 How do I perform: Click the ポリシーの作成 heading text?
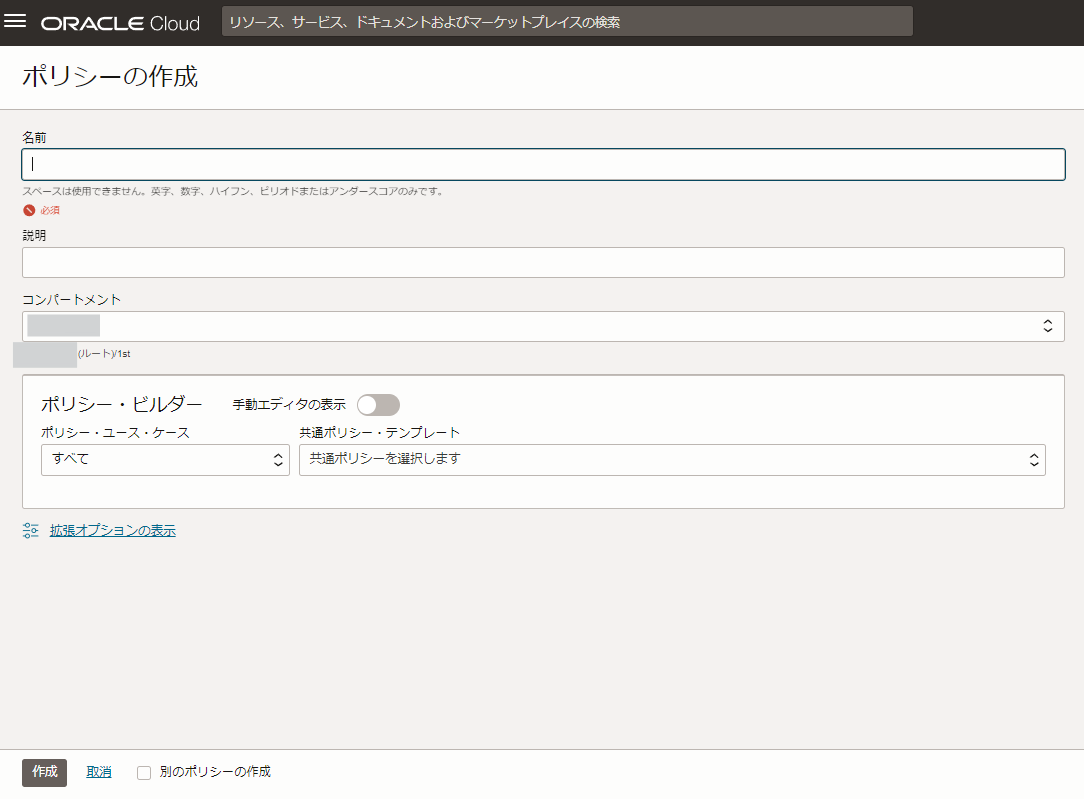[110, 76]
